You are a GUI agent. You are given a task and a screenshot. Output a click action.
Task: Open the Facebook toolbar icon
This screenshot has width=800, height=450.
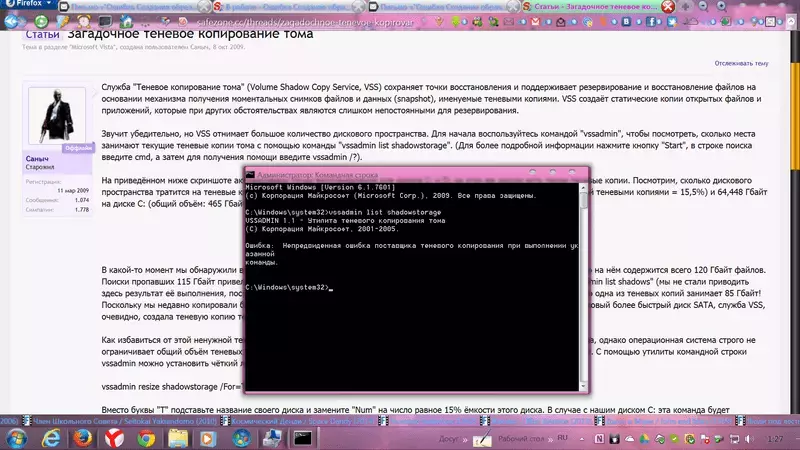[x=652, y=22]
